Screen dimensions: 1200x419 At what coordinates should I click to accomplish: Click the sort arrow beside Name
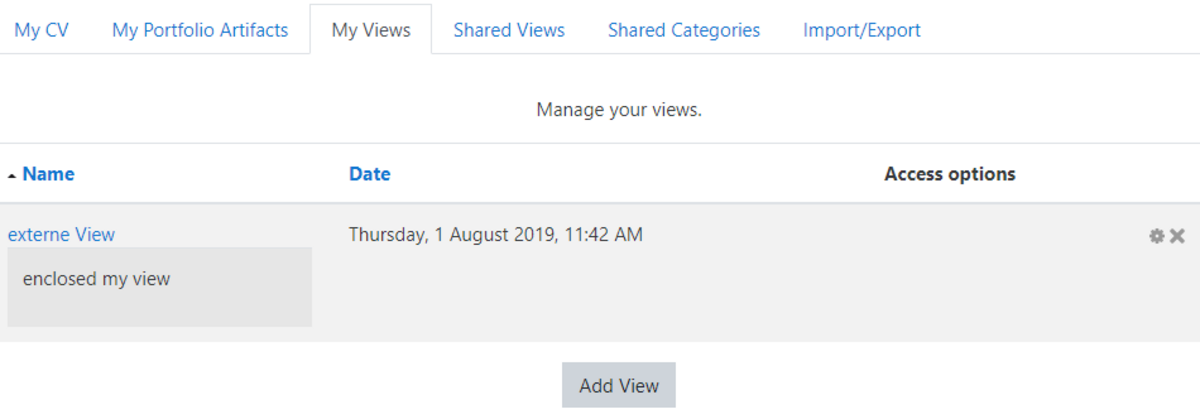click(11, 175)
